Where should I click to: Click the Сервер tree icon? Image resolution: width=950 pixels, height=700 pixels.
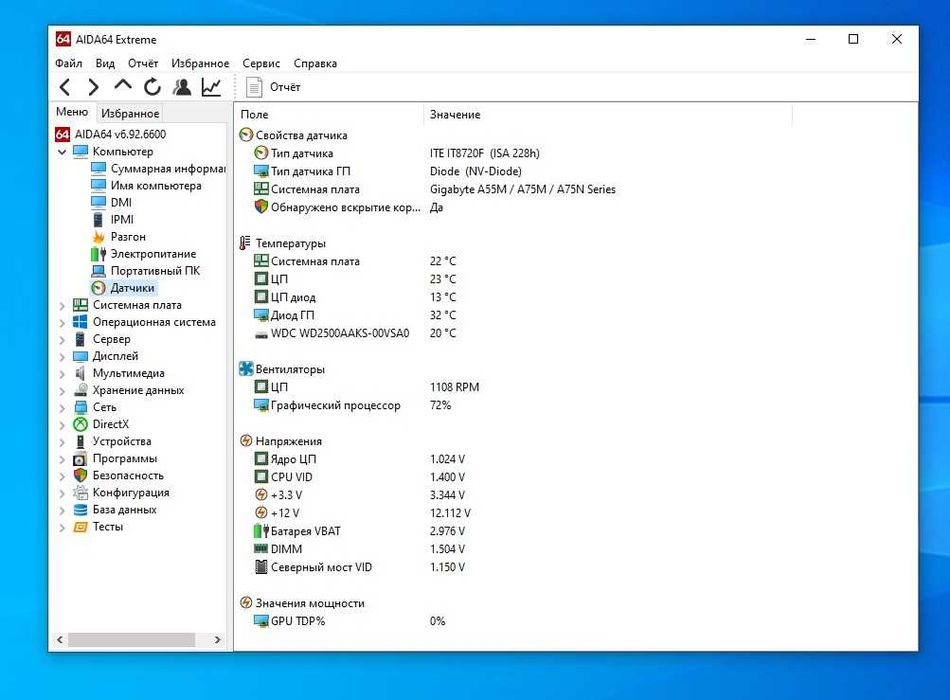tap(81, 339)
